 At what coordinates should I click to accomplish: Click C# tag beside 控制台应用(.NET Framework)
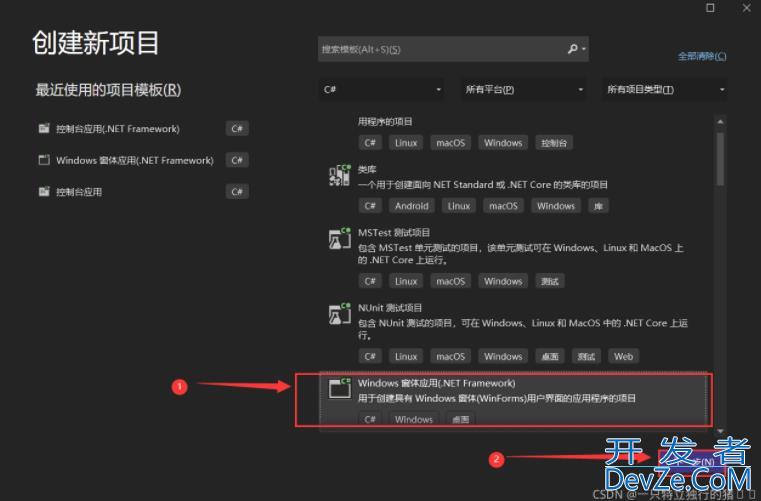tap(237, 129)
